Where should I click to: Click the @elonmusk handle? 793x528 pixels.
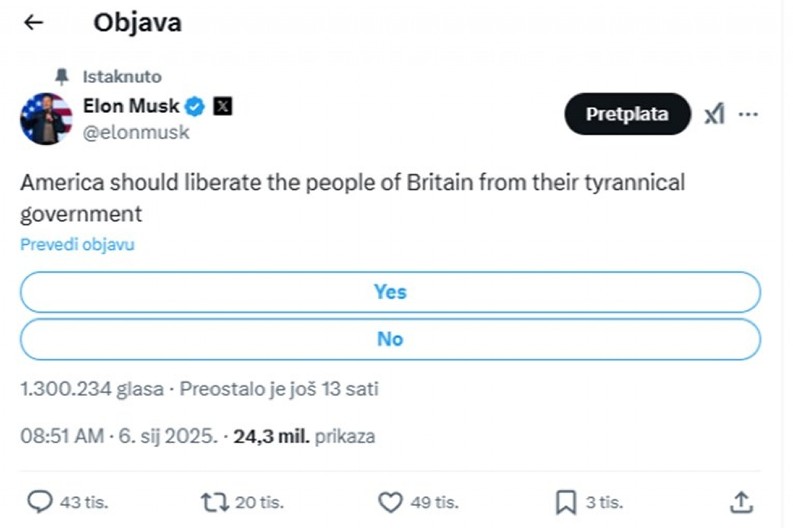(135, 132)
